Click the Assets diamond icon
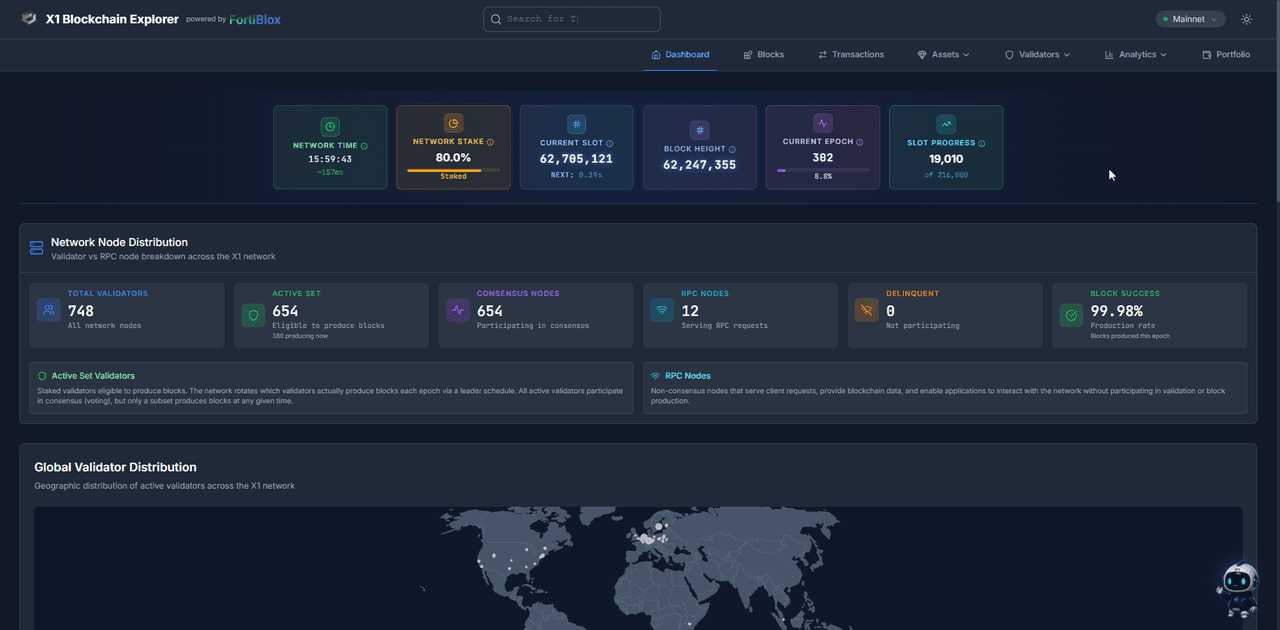The image size is (1280, 630). click(x=922, y=55)
